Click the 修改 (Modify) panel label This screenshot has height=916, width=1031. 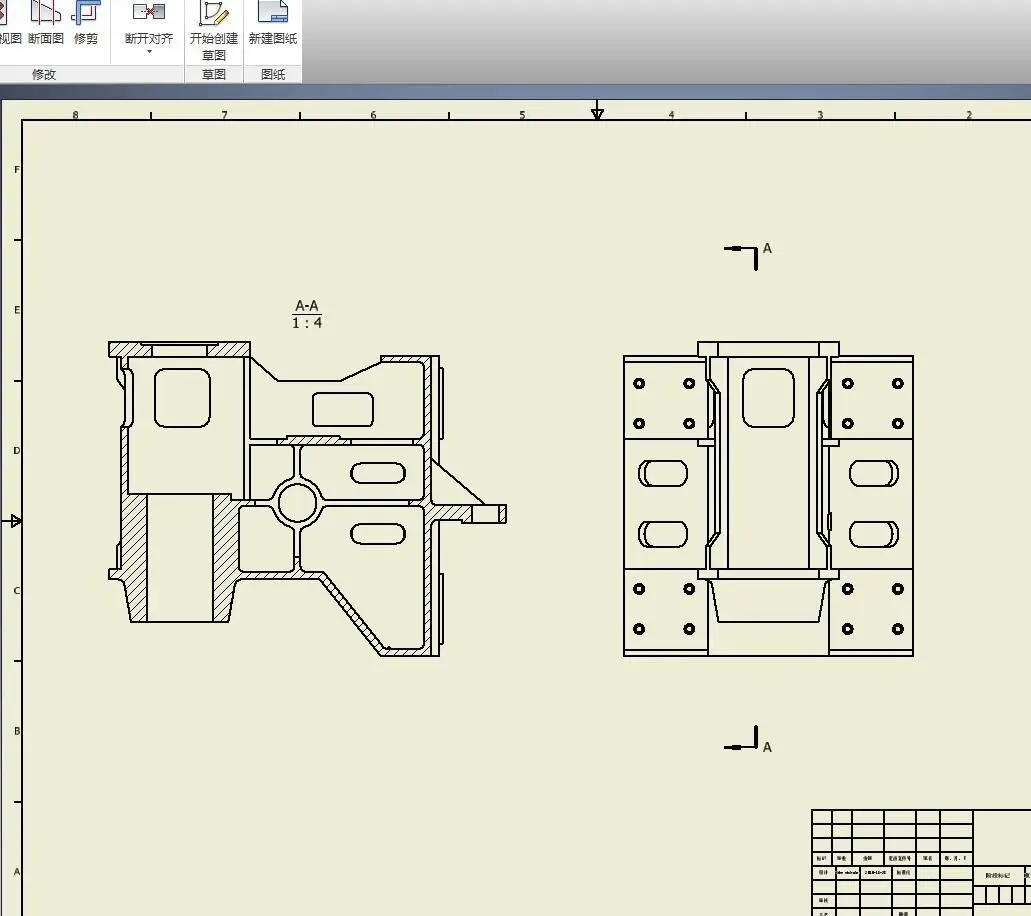(44, 75)
